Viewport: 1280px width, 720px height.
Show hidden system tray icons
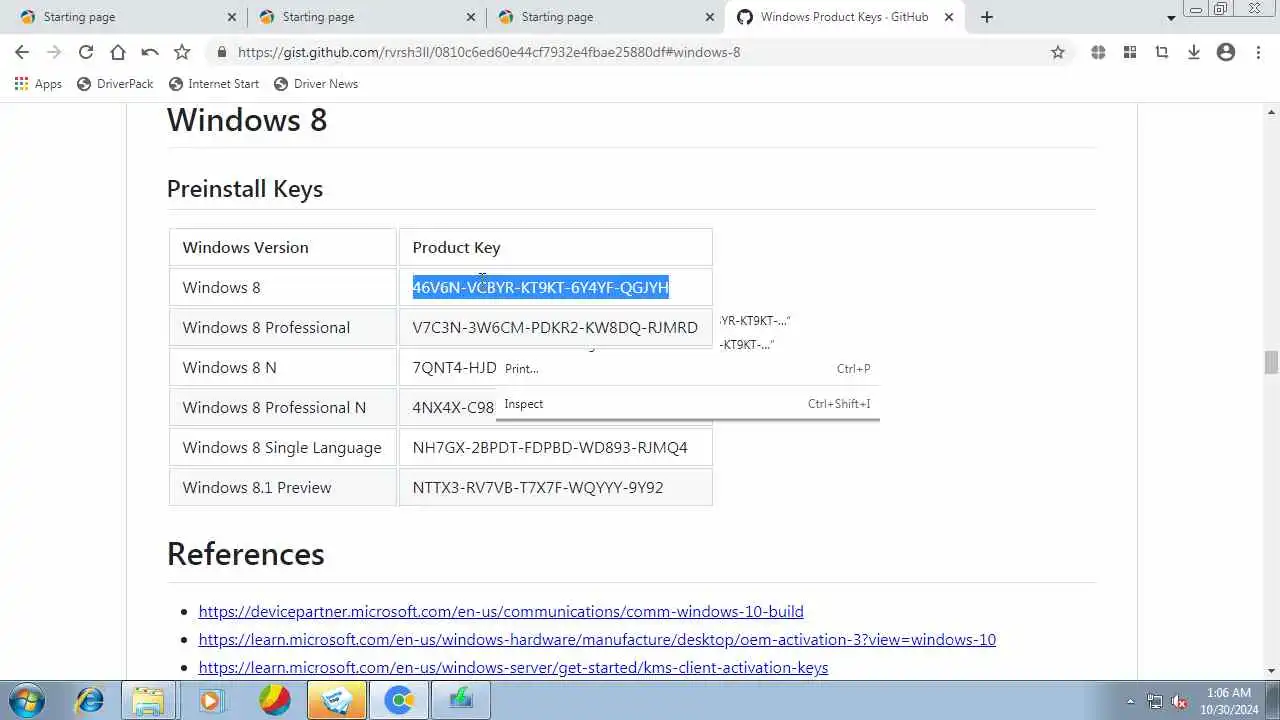tap(1131, 701)
